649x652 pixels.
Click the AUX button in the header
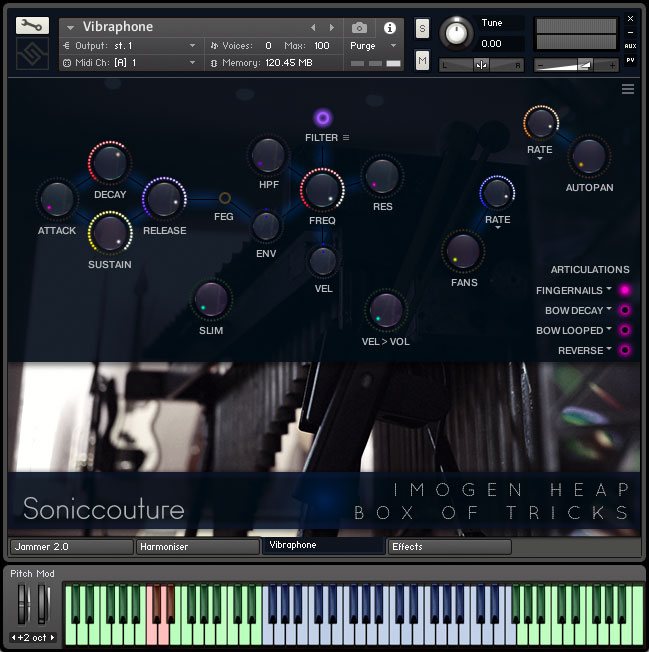pos(630,46)
